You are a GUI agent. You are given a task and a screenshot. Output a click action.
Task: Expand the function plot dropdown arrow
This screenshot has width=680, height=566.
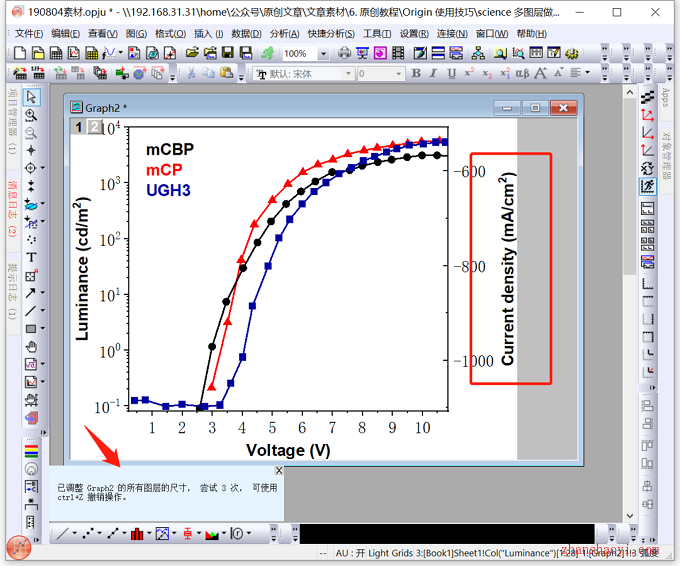(120, 53)
